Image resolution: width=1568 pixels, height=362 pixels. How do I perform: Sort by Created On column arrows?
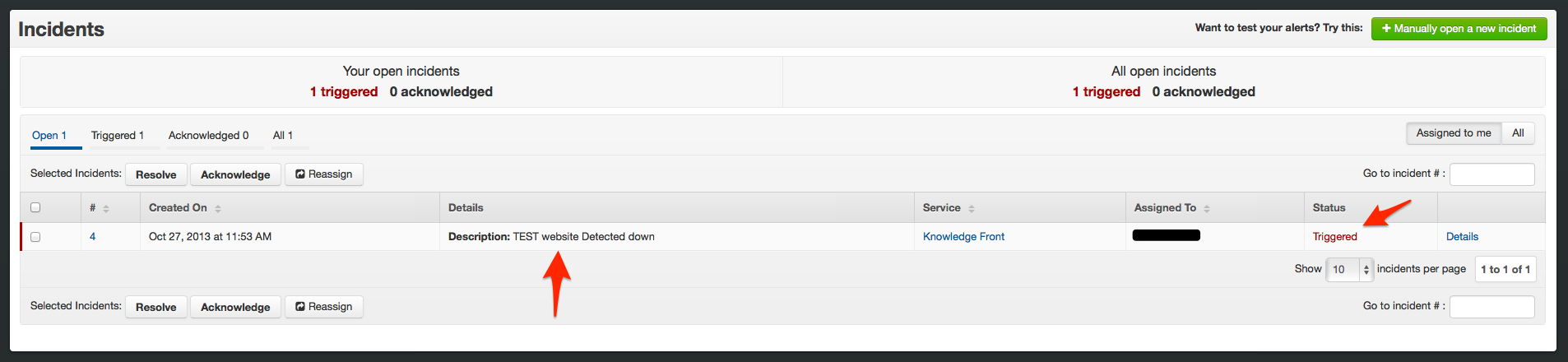tap(218, 209)
